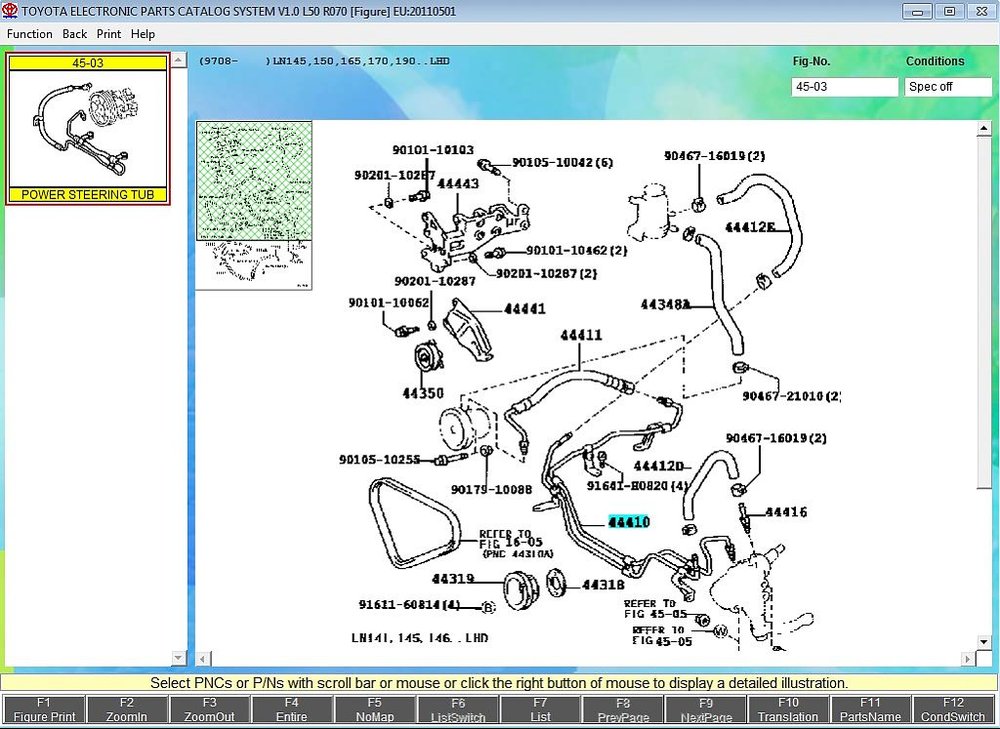Open the Function menu

click(29, 34)
